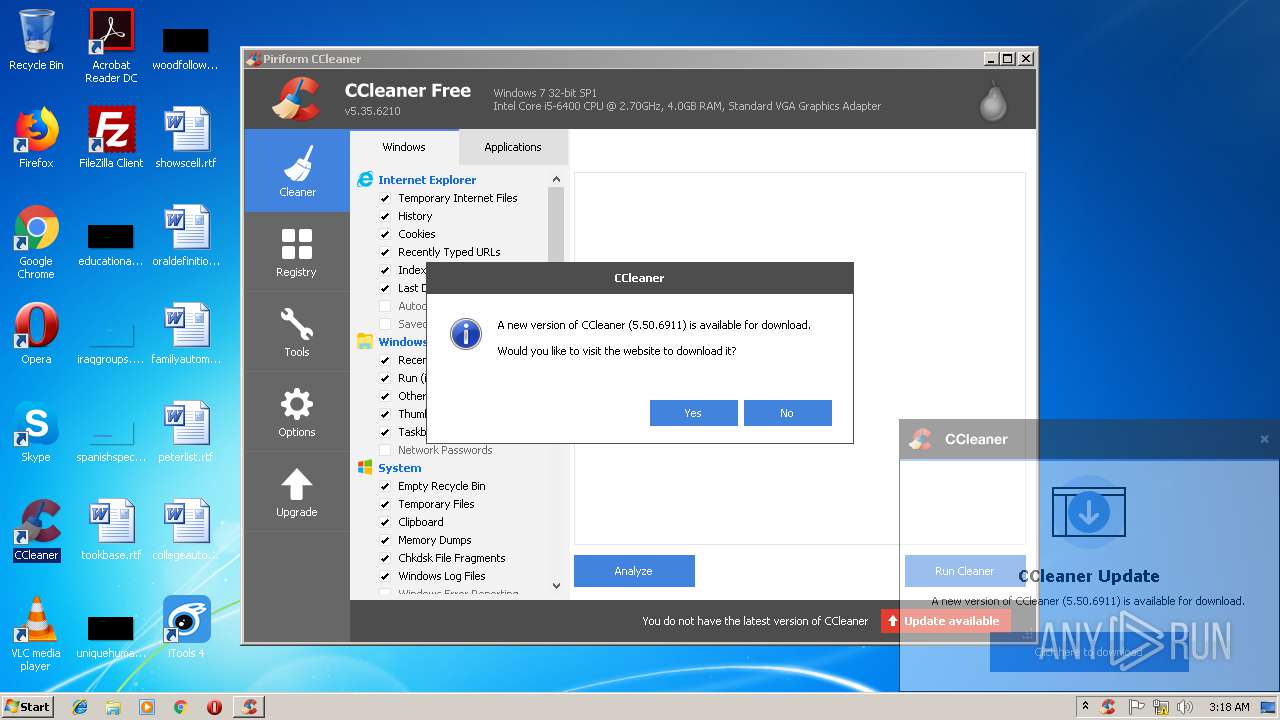Click the Update available button
This screenshot has width=1280, height=720.
(946, 621)
